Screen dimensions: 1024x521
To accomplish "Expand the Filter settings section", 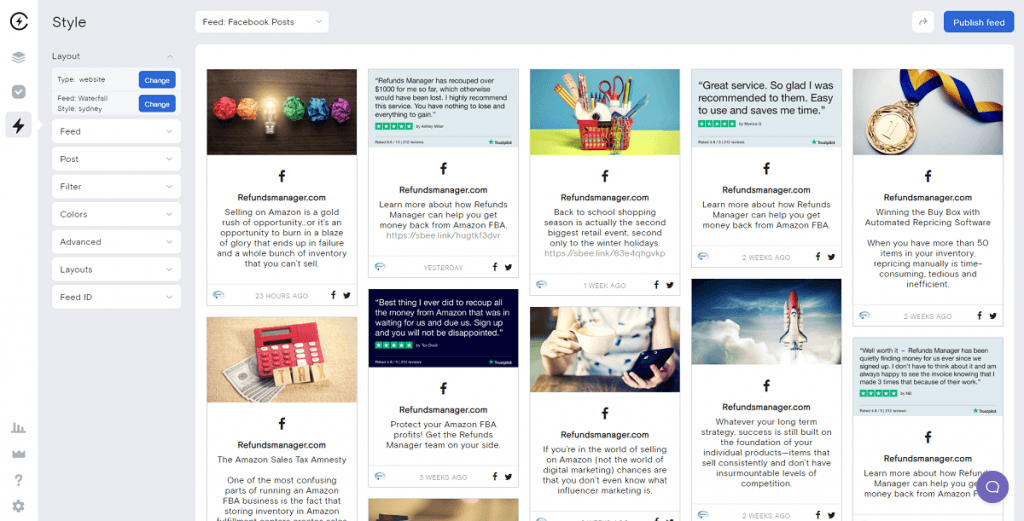I will [116, 187].
